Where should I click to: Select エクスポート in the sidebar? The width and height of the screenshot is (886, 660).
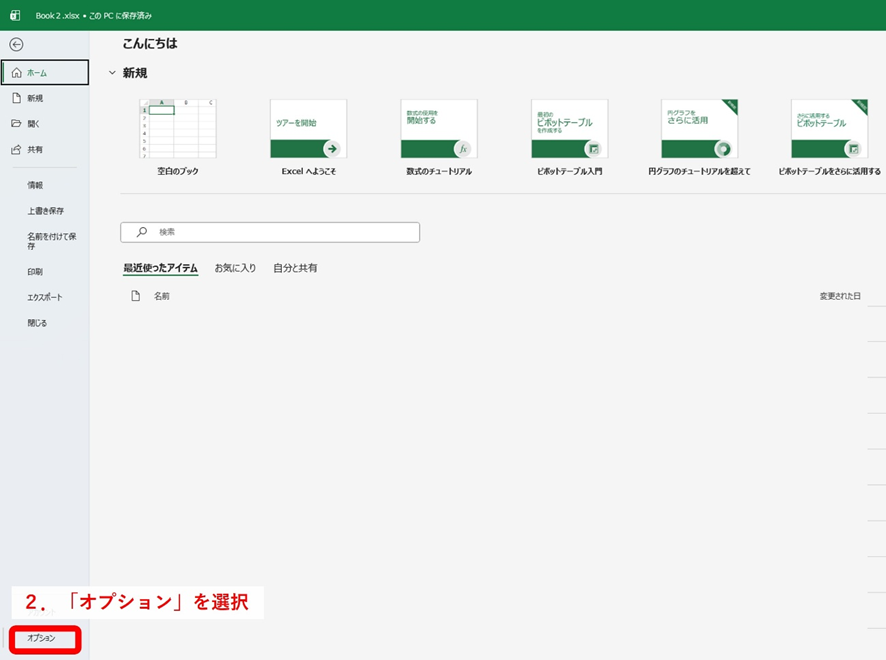coord(44,297)
